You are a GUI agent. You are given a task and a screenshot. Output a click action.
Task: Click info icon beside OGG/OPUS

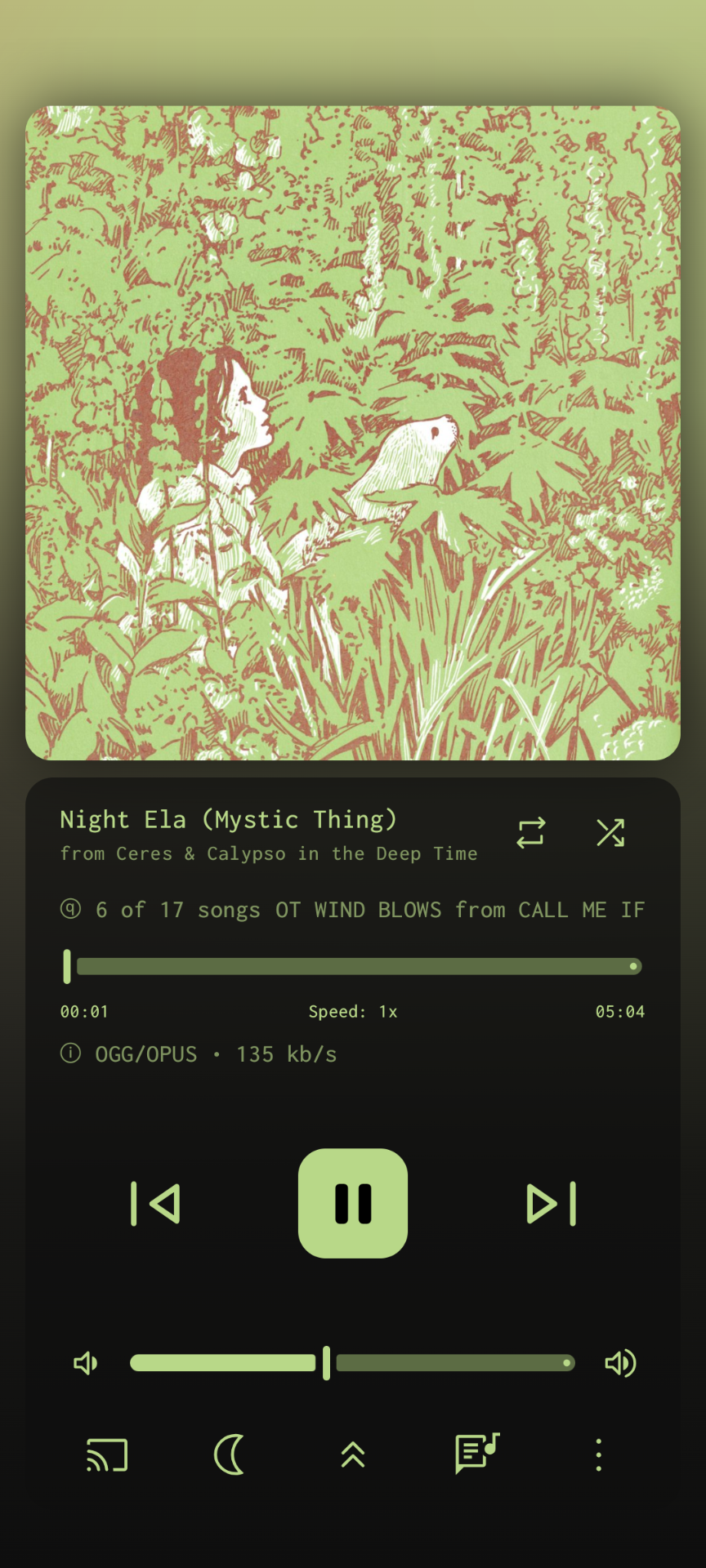(71, 1053)
